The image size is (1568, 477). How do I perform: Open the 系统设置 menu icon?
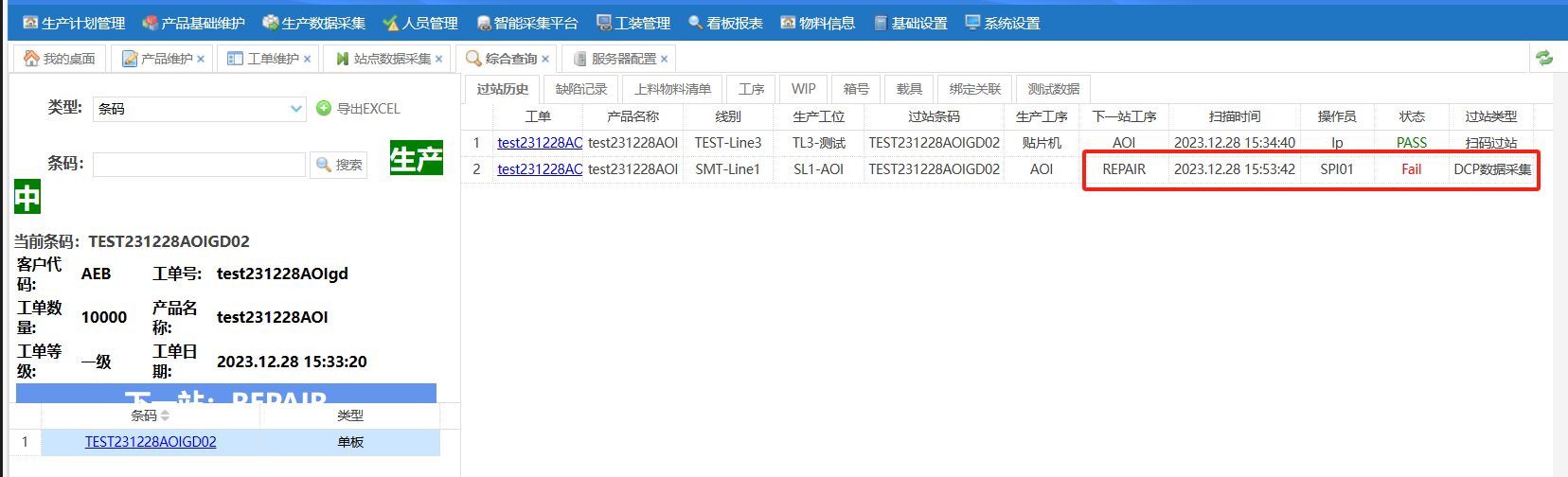coord(971,23)
